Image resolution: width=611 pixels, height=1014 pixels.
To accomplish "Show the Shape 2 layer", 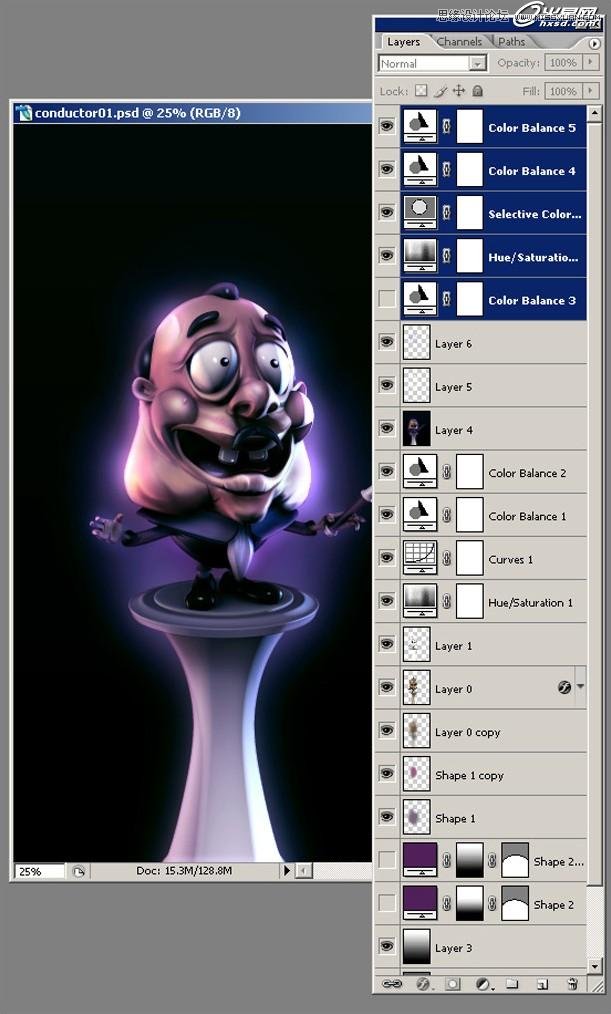I will [387, 903].
